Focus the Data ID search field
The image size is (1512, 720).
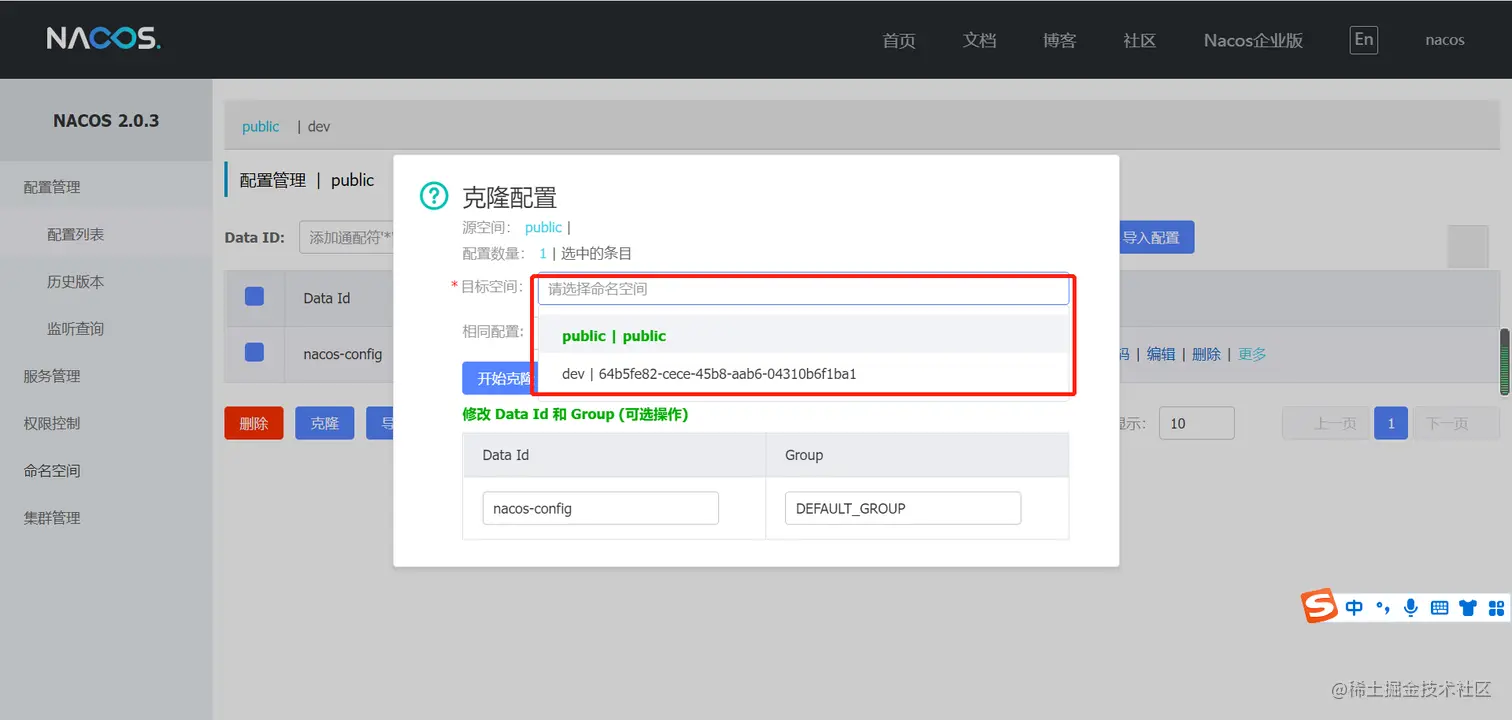(x=345, y=237)
